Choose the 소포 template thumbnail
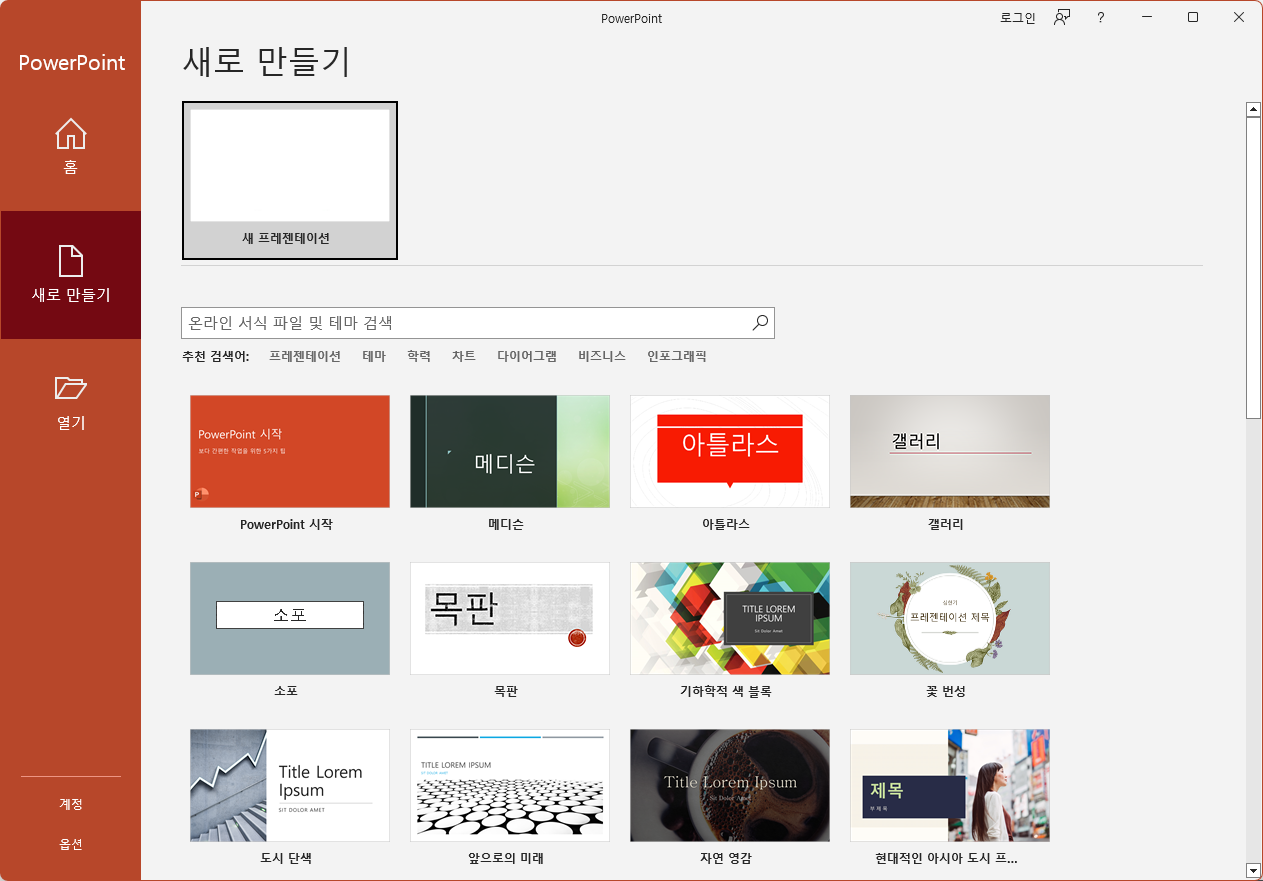 click(x=290, y=618)
